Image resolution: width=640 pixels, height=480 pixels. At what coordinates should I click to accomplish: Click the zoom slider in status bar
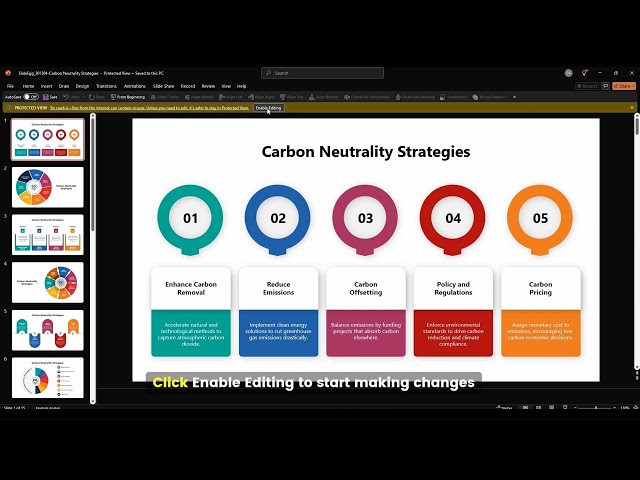(595, 407)
